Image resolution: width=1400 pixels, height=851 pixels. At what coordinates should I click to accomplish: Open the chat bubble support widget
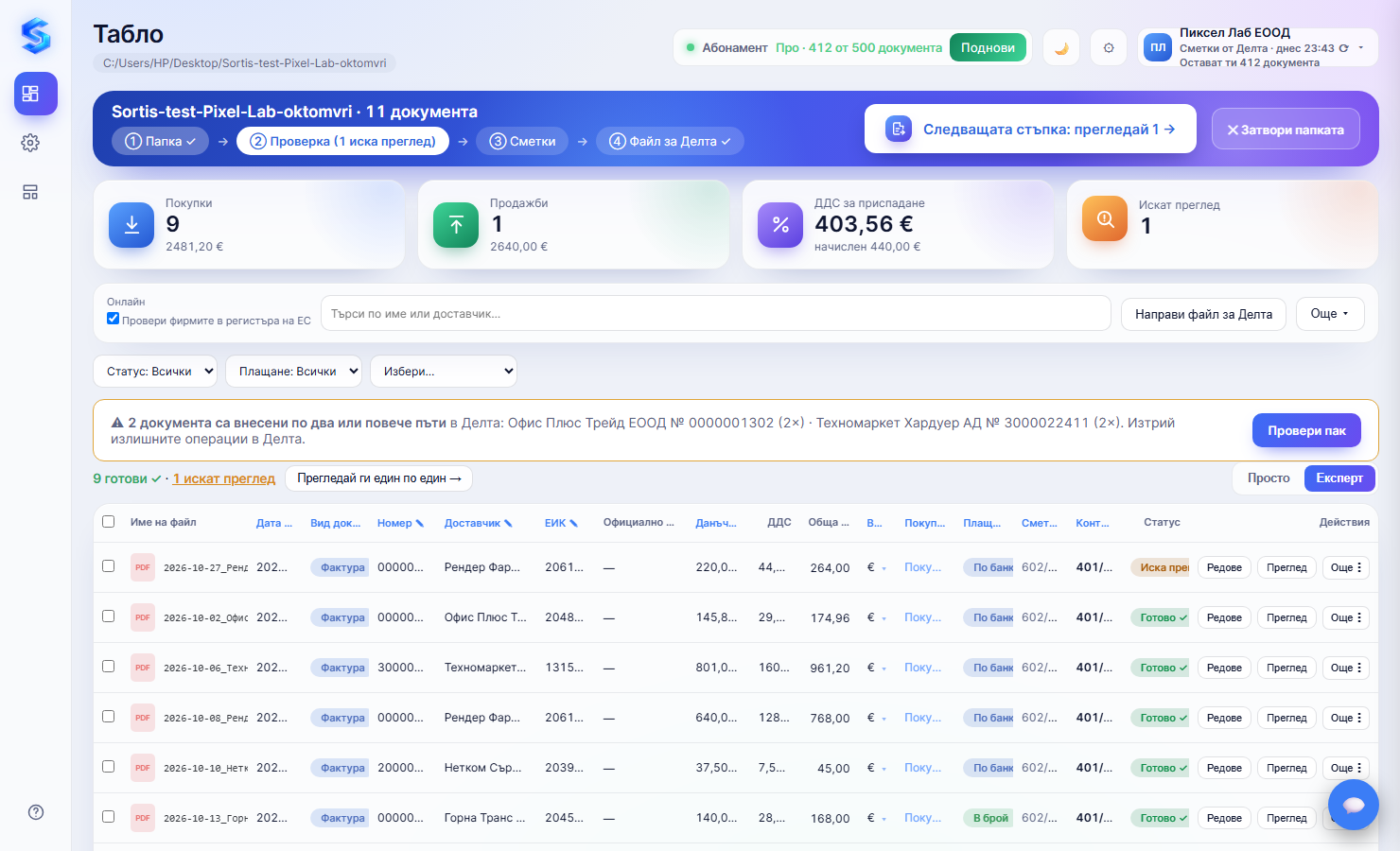1354,805
